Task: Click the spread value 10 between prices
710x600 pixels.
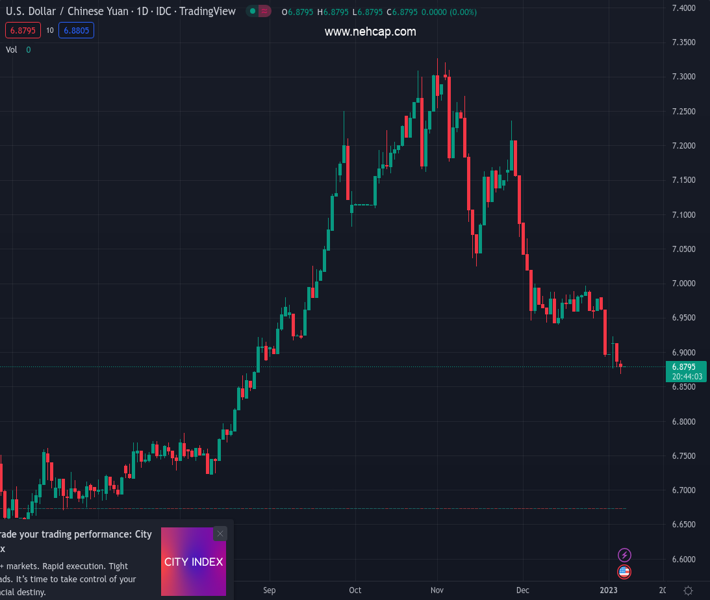Action: 50,31
